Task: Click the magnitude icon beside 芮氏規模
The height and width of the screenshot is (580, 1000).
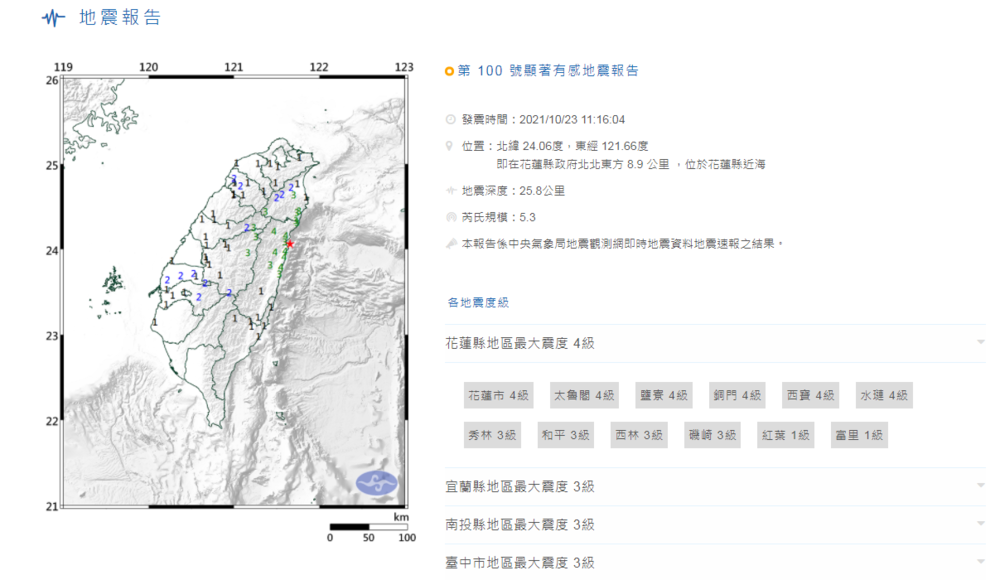Action: pyautogui.click(x=450, y=217)
